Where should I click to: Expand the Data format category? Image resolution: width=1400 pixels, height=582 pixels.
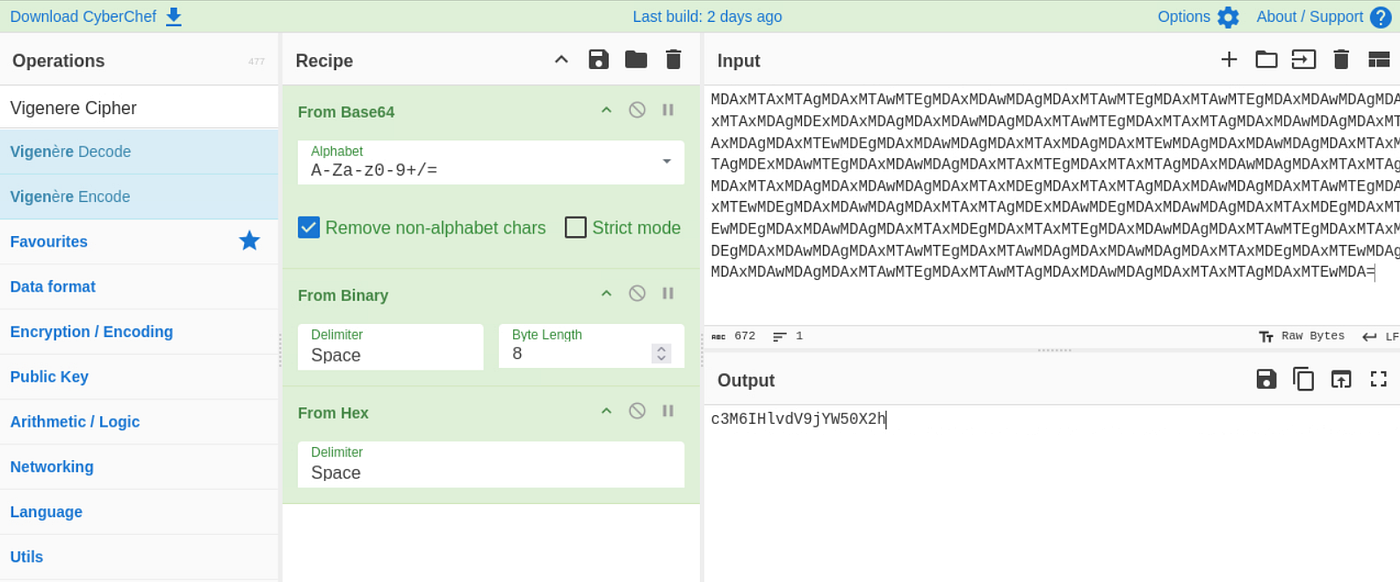pos(139,287)
